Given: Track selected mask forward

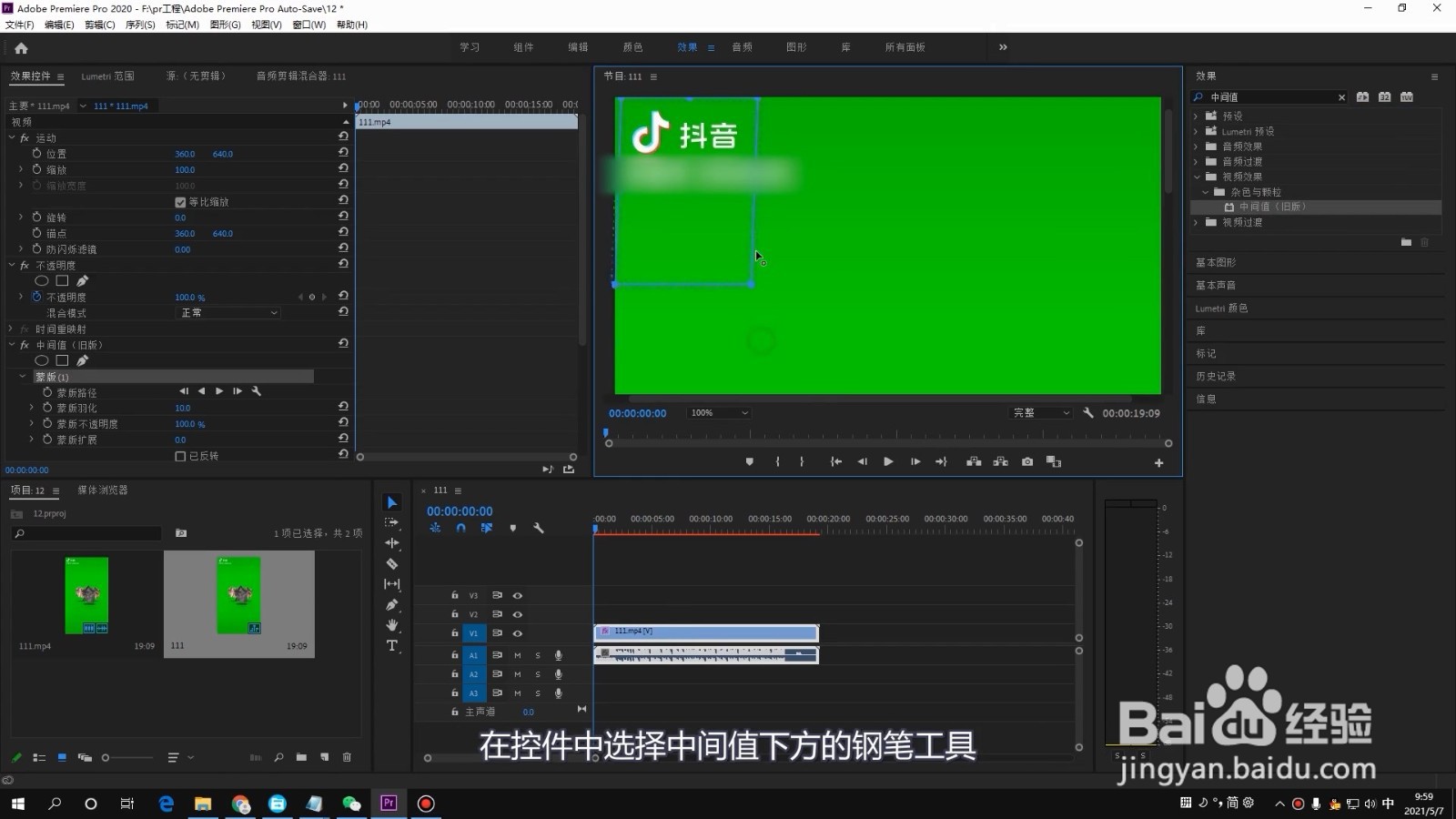Looking at the screenshot, I should point(219,391).
